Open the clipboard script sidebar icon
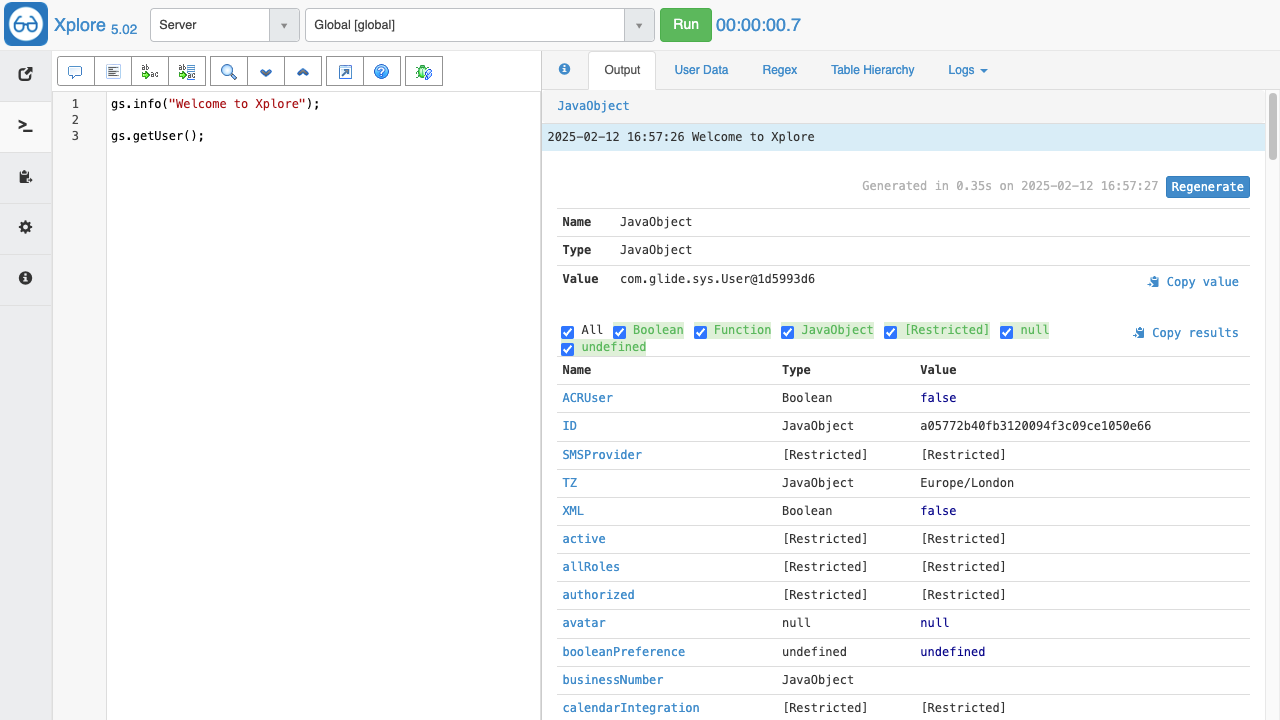Image resolution: width=1280 pixels, height=720 pixels. [x=26, y=177]
